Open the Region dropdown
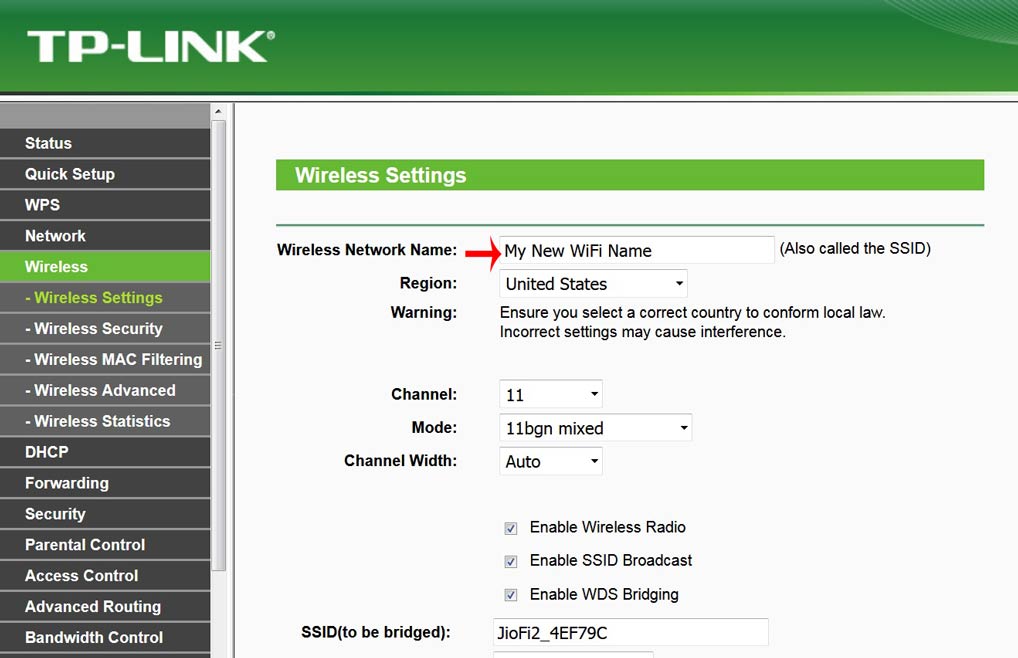1018x658 pixels. (x=593, y=284)
